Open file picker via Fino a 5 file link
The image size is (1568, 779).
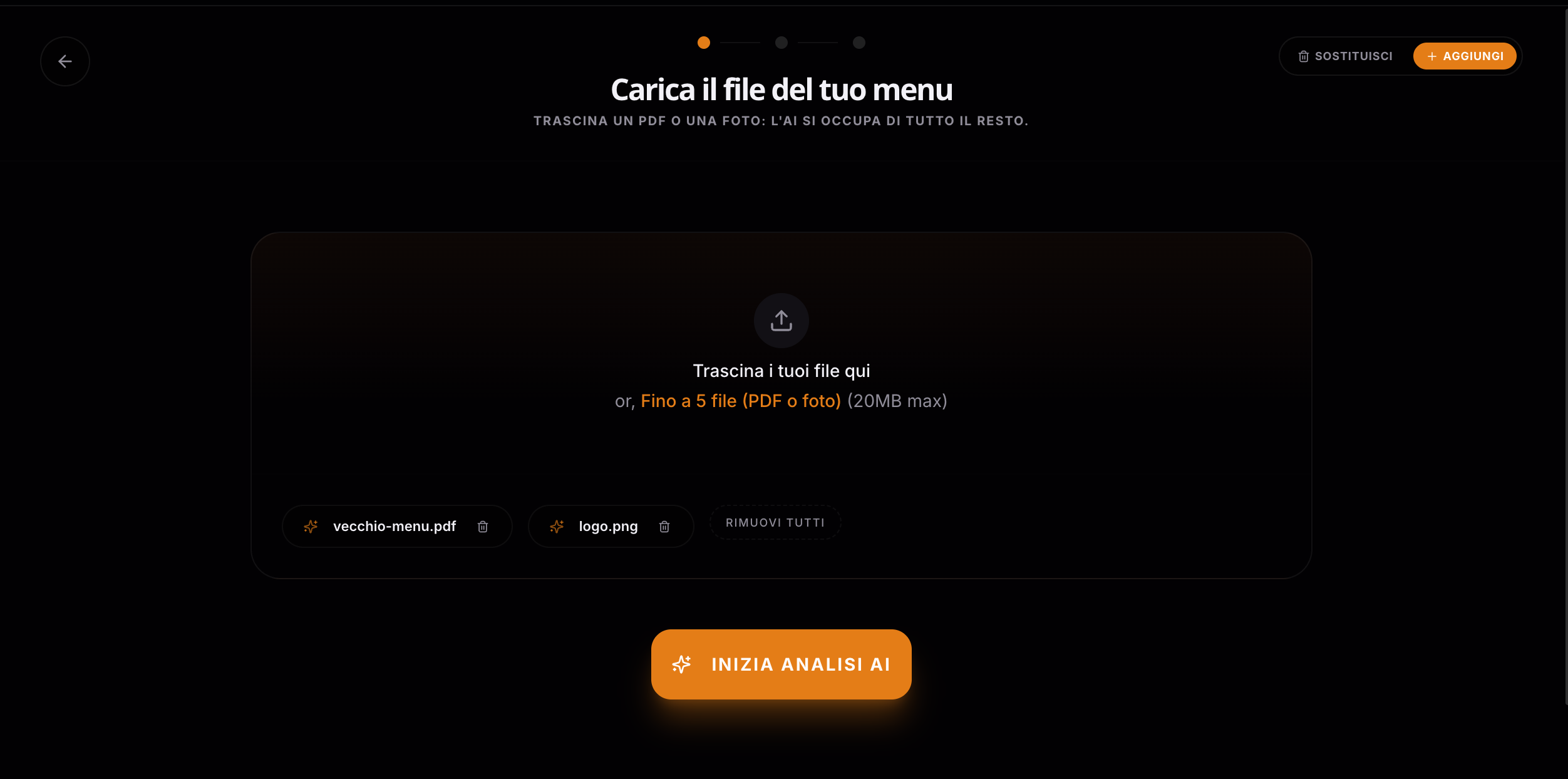741,401
